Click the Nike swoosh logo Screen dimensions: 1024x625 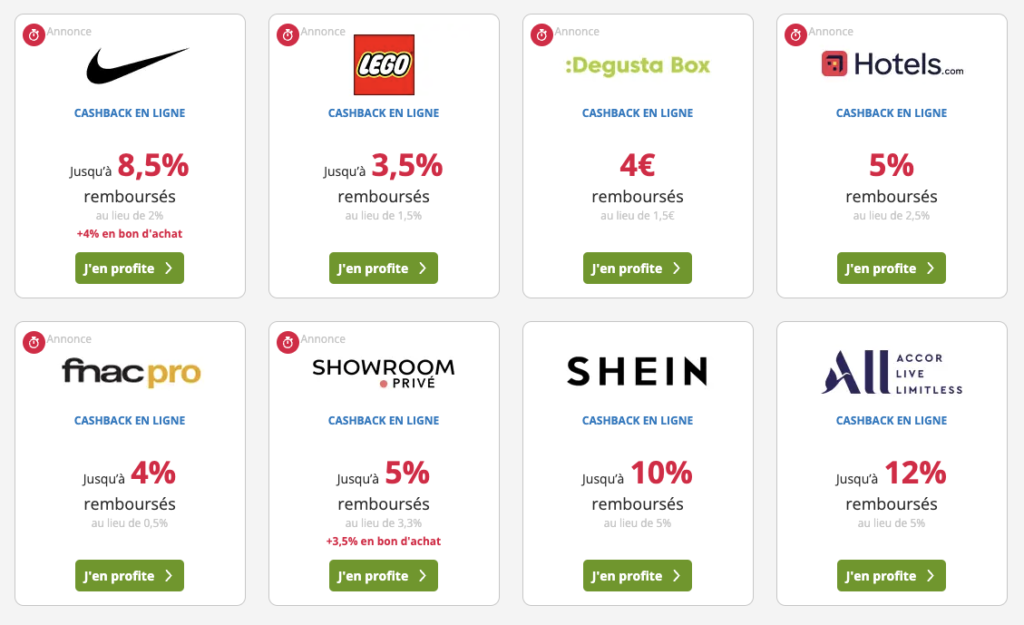pos(137,66)
